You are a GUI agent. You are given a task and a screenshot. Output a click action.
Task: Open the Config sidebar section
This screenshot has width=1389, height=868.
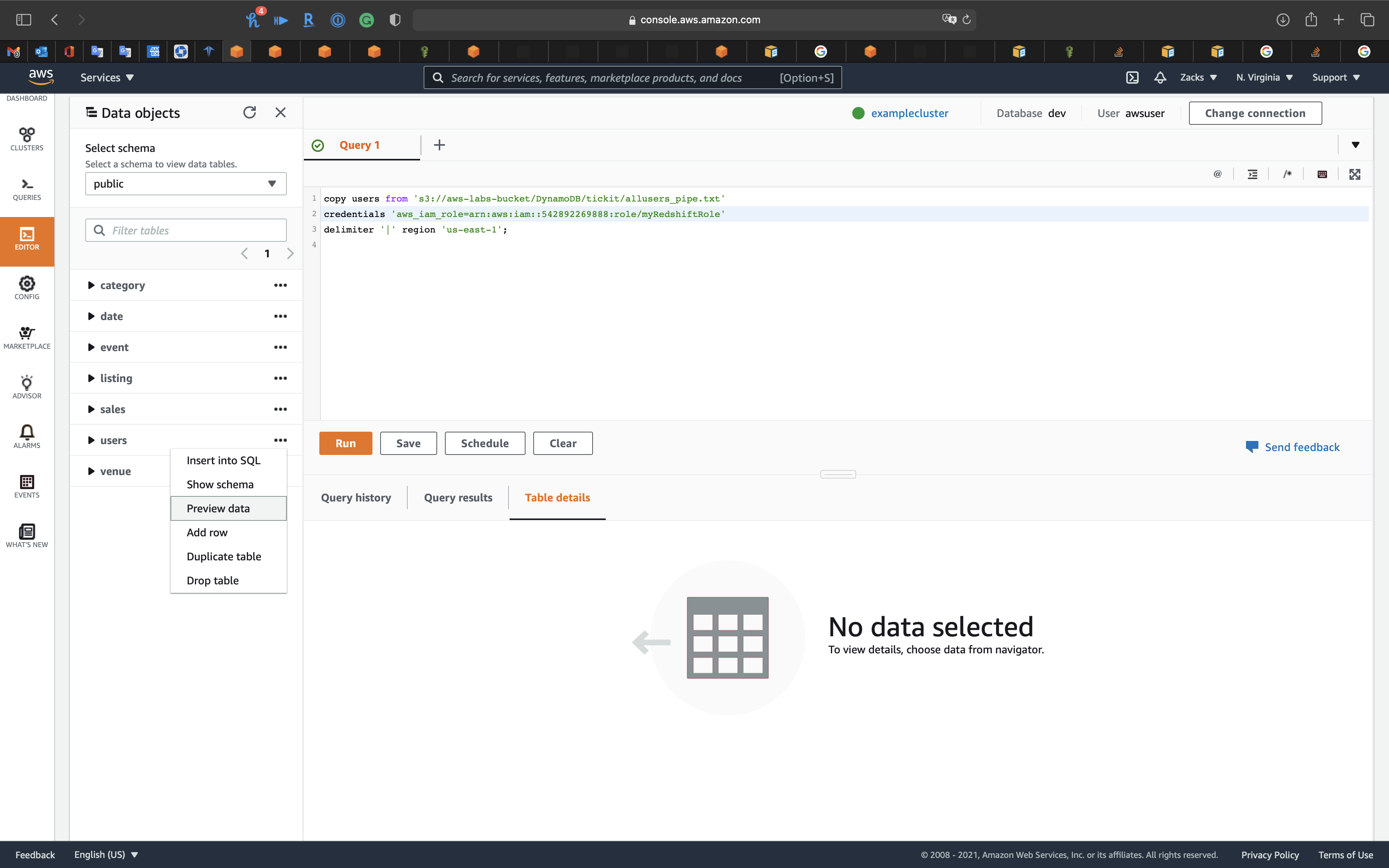[x=27, y=288]
